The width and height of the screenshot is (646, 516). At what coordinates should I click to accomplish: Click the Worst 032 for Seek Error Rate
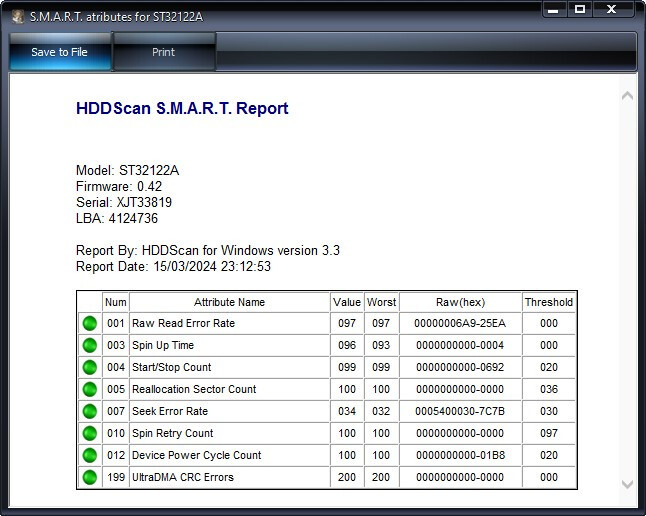point(381,411)
